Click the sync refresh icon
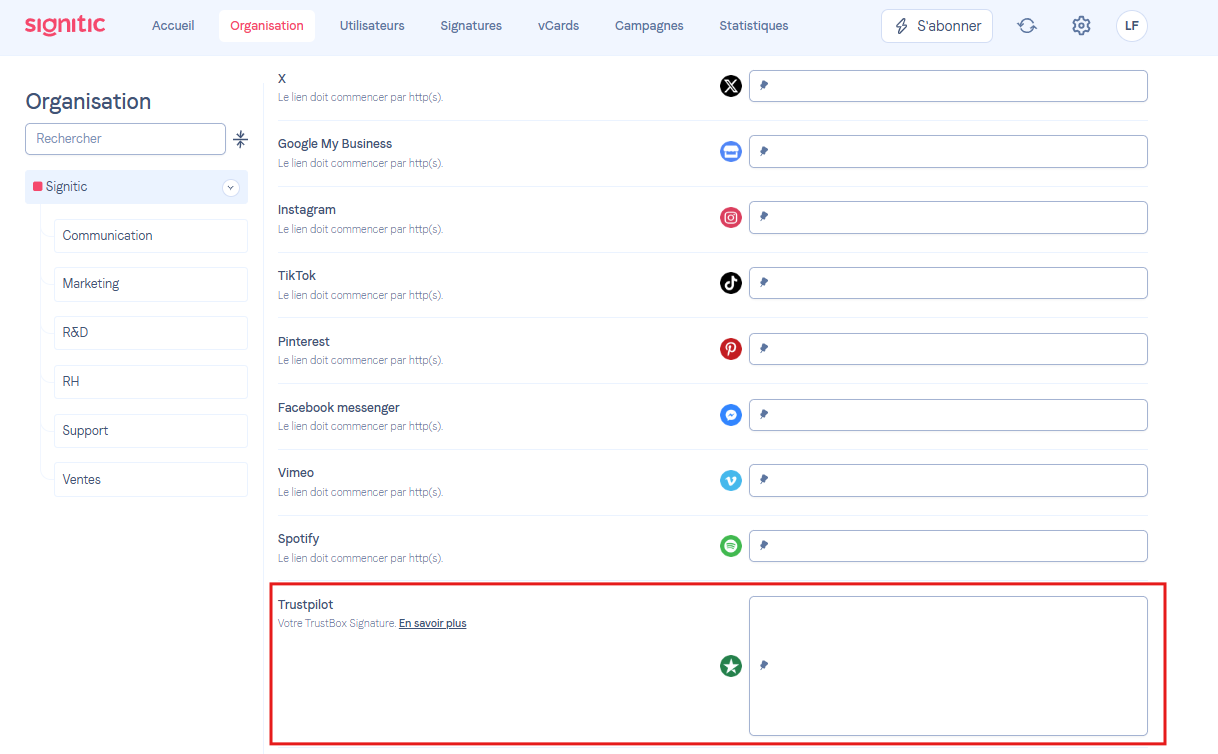 pos(1027,26)
